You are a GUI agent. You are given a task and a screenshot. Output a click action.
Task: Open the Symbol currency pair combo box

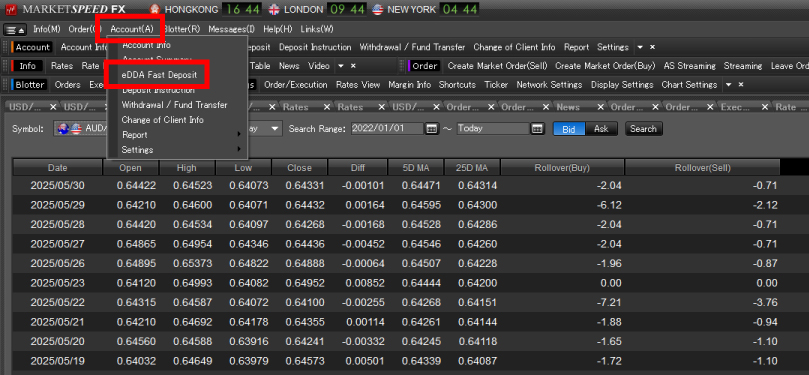pyautogui.click(x=80, y=128)
